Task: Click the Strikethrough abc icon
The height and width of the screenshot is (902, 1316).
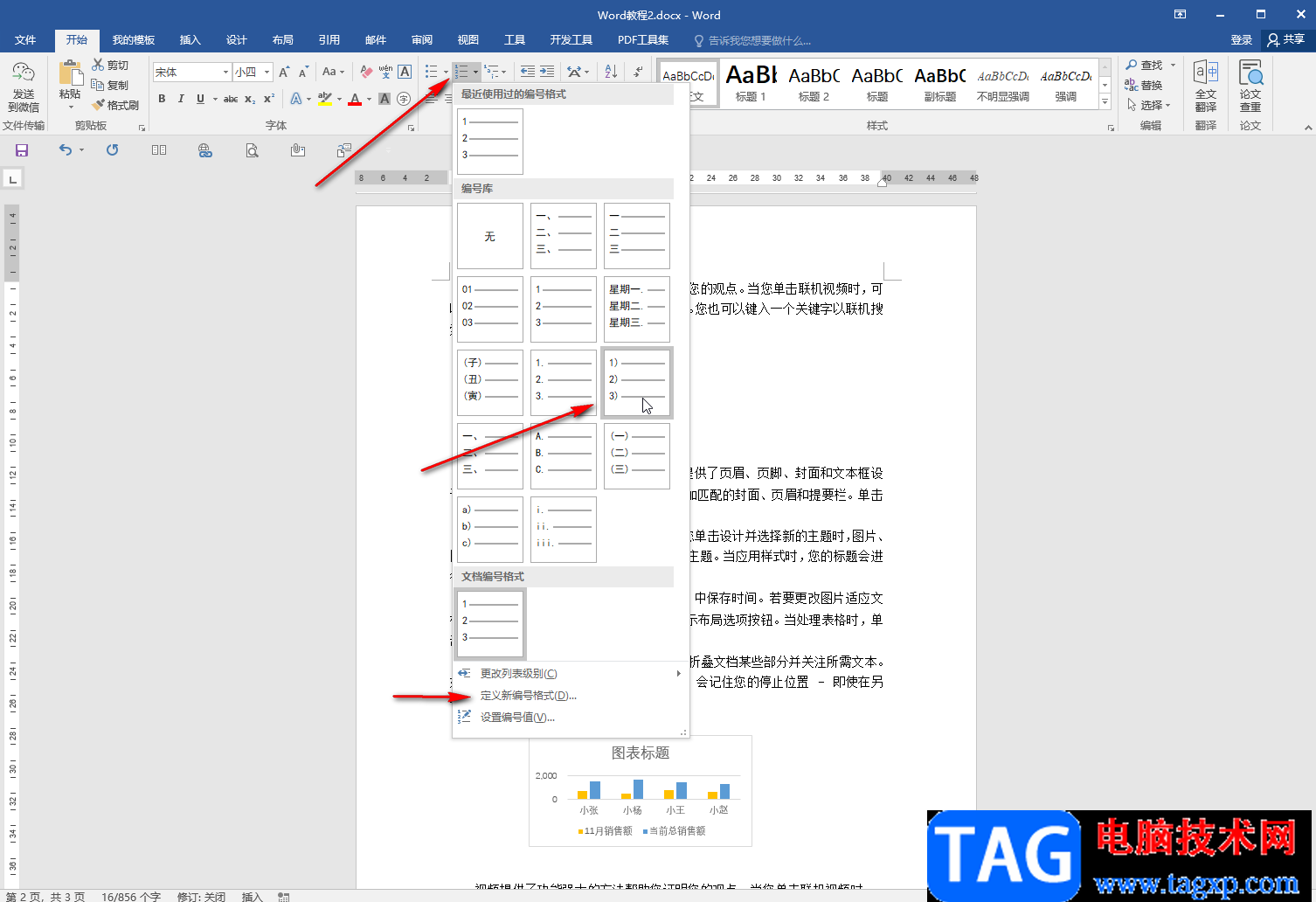Action: pos(231,99)
